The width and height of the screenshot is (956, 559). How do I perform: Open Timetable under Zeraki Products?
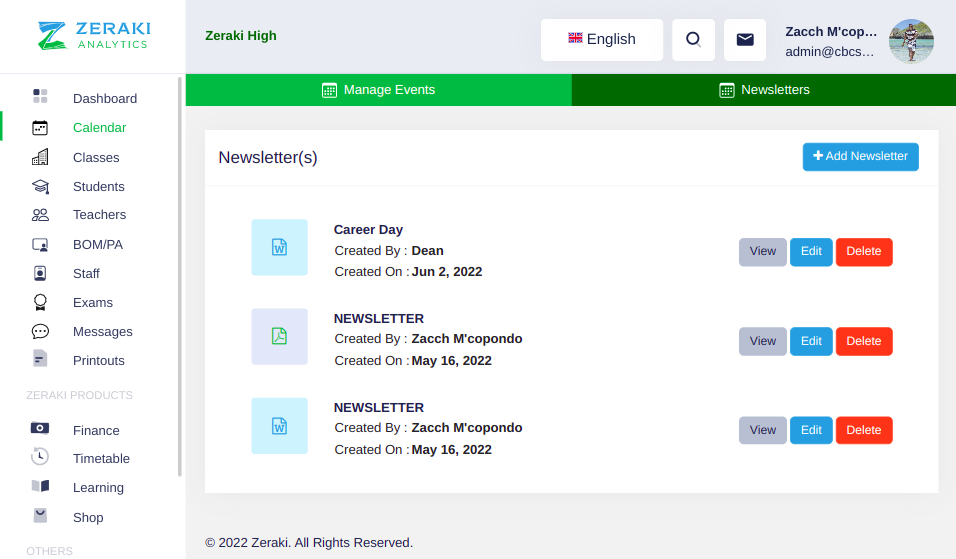(x=101, y=458)
